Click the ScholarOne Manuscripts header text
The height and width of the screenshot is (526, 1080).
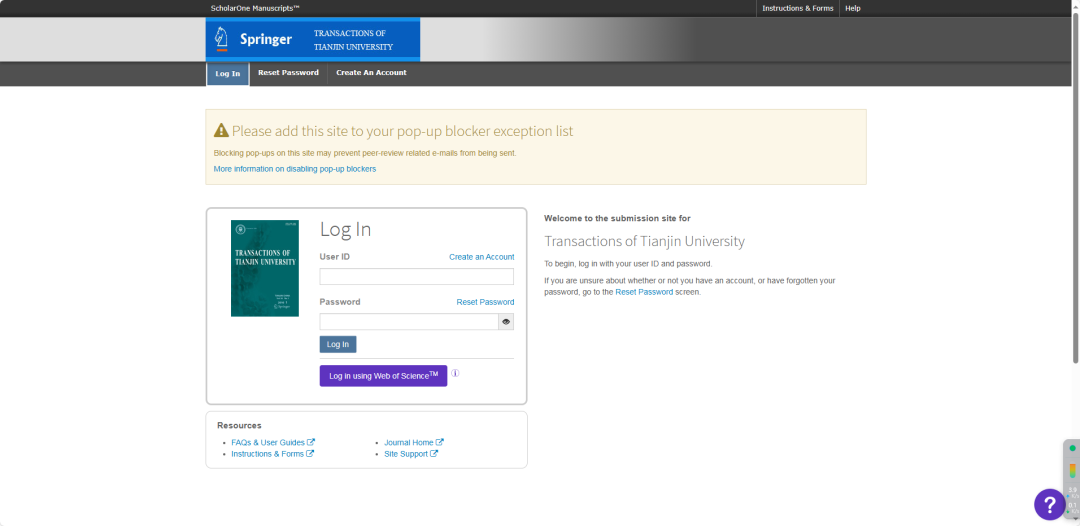(x=255, y=8)
